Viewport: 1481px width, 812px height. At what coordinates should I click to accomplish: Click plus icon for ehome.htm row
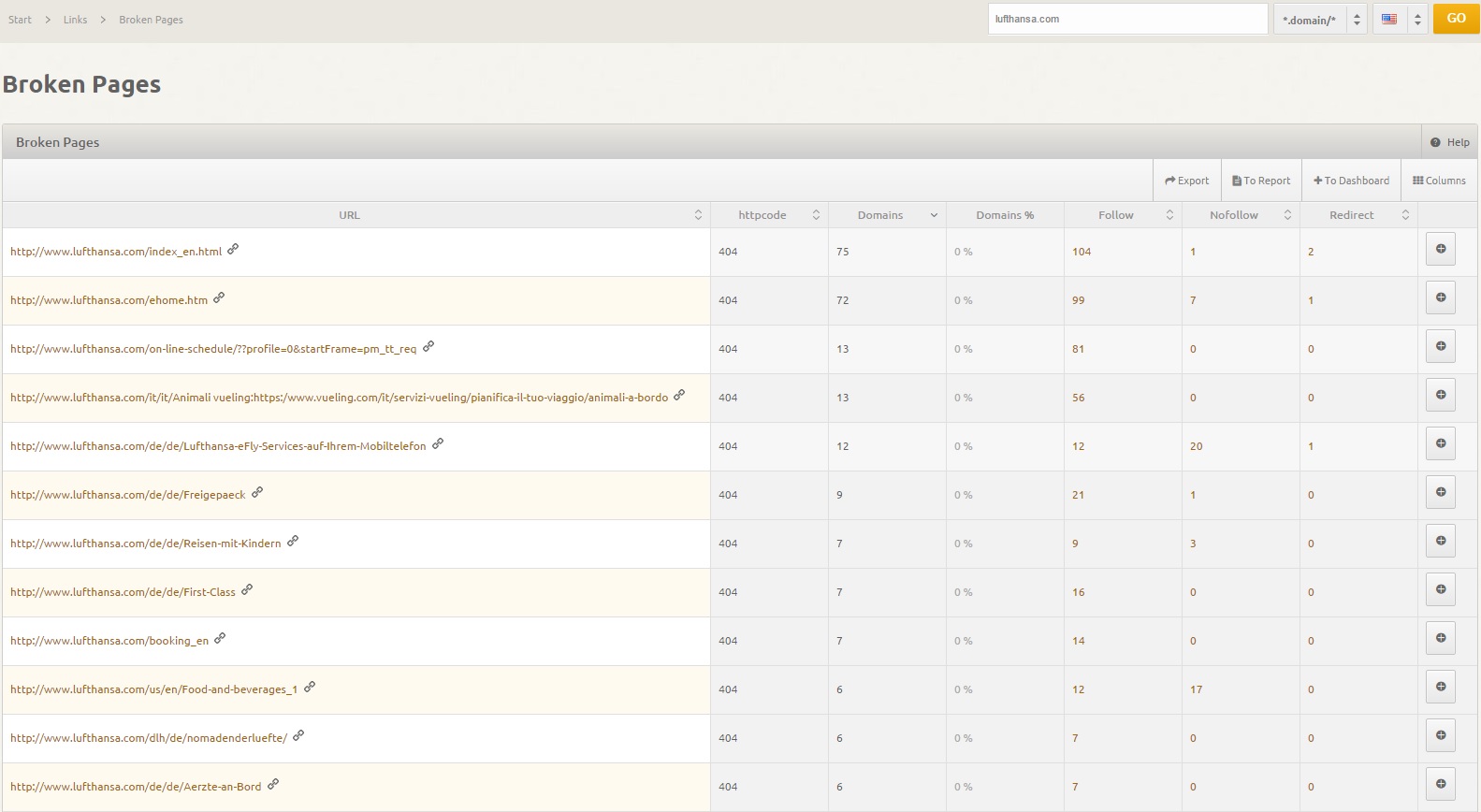click(1441, 297)
